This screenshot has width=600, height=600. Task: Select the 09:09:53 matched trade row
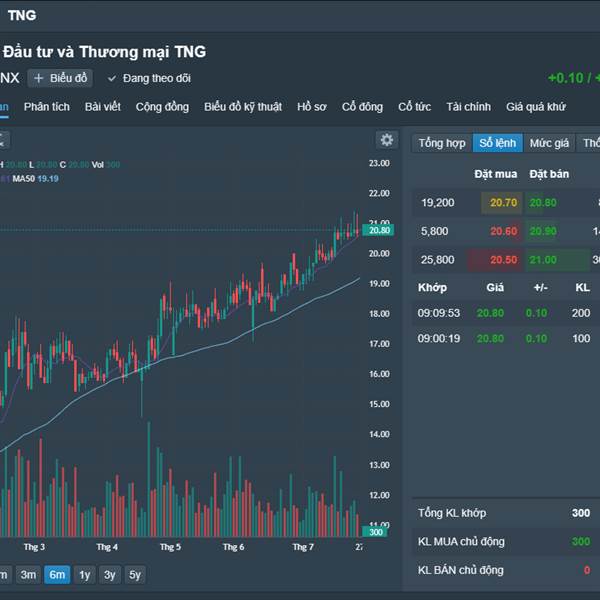point(506,313)
